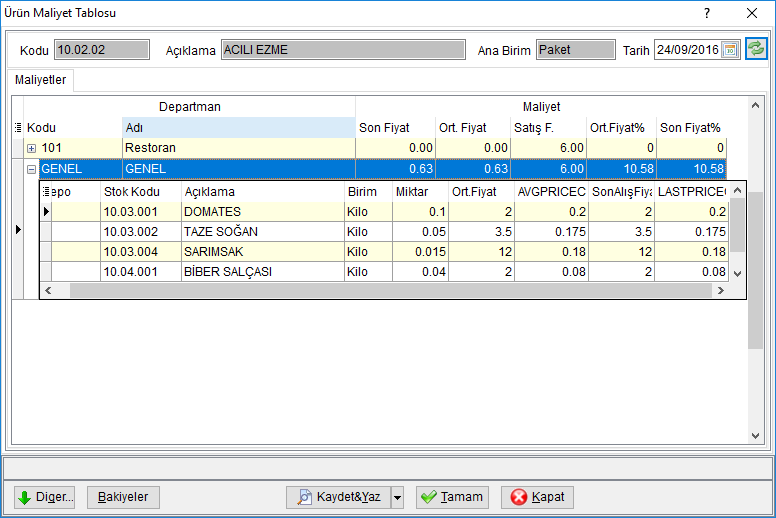
Task: Collapse the GENEL department row
Action: tap(32, 169)
